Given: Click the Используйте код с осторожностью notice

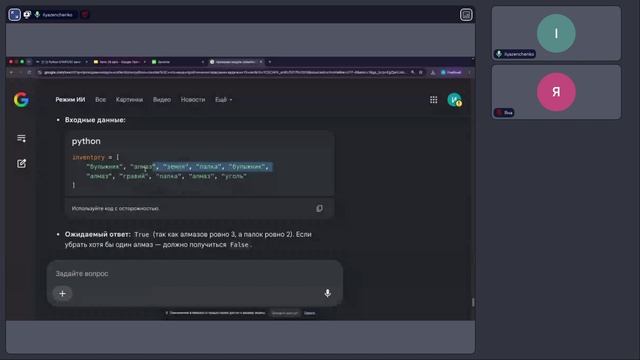Looking at the screenshot, I should pos(116,209).
